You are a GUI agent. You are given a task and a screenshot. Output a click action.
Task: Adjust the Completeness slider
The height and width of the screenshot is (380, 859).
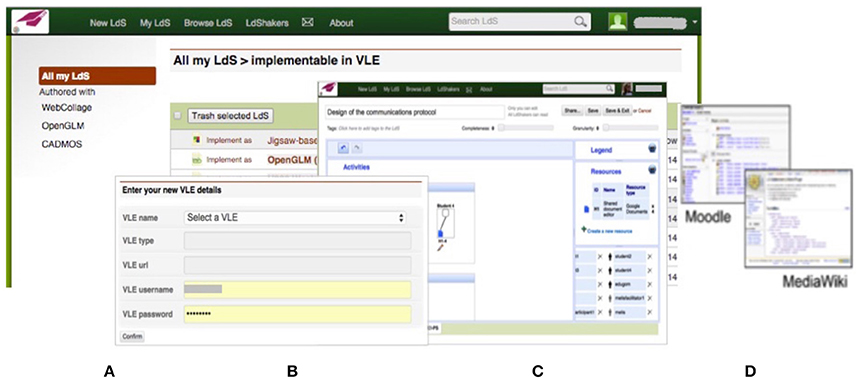point(525,128)
